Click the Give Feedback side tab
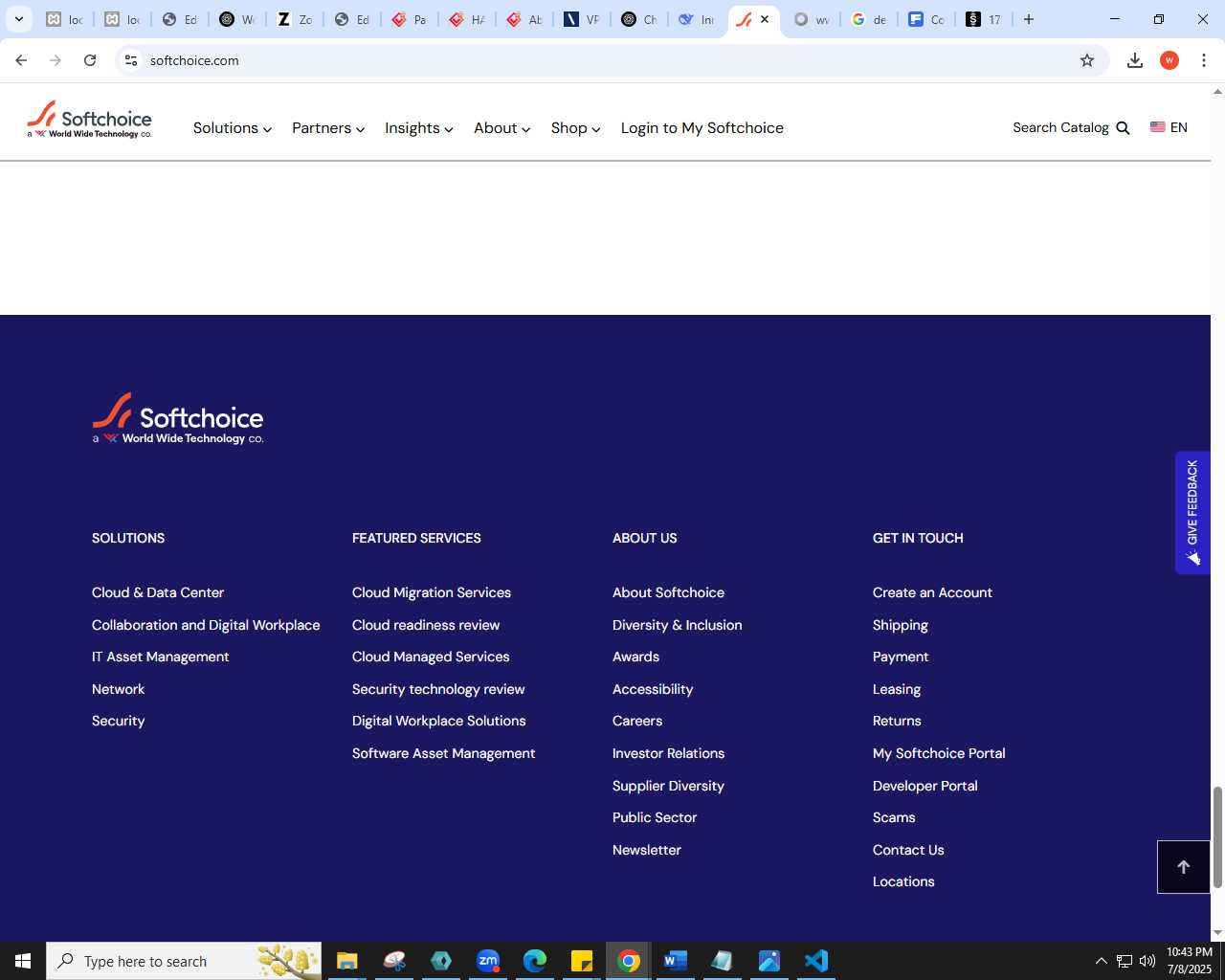The width and height of the screenshot is (1225, 980). (x=1192, y=512)
